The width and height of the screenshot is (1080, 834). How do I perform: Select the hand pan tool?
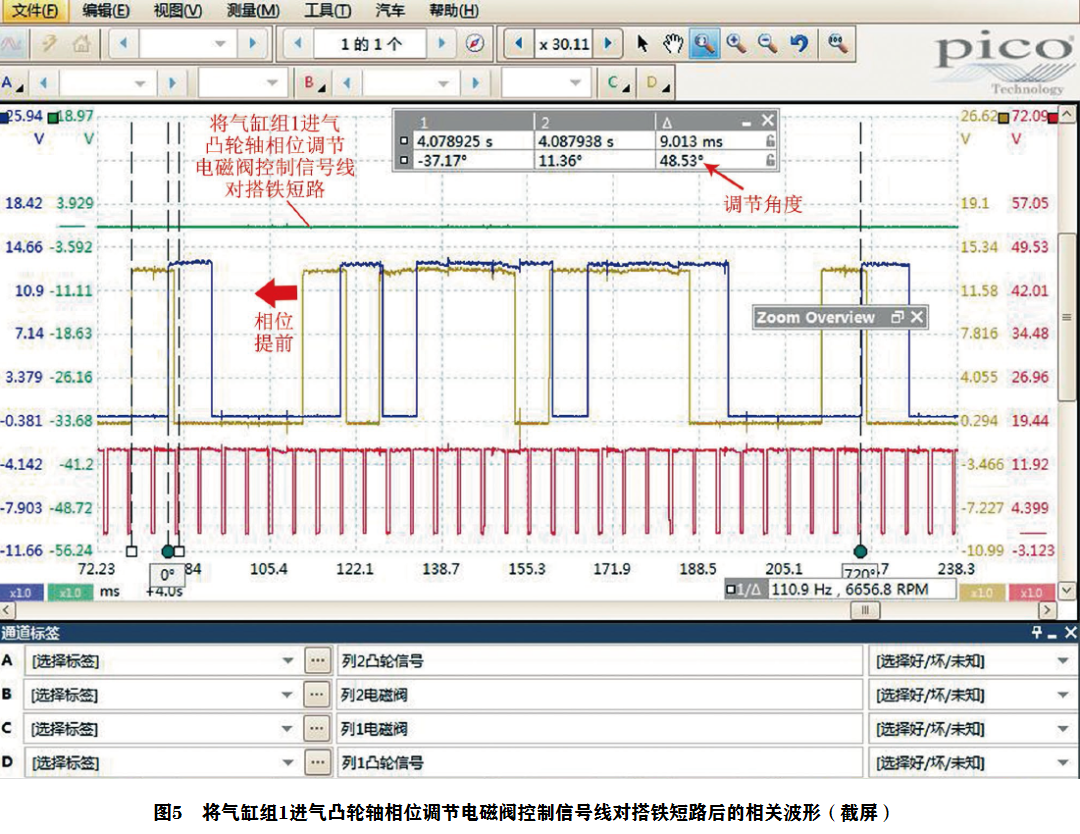click(x=673, y=44)
